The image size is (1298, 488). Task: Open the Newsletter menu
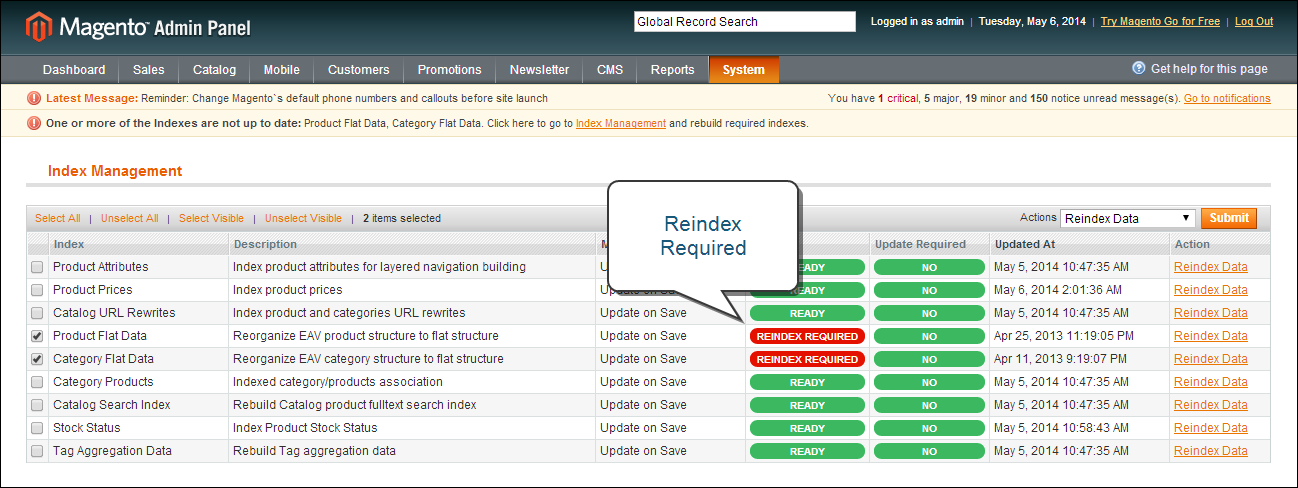[539, 70]
